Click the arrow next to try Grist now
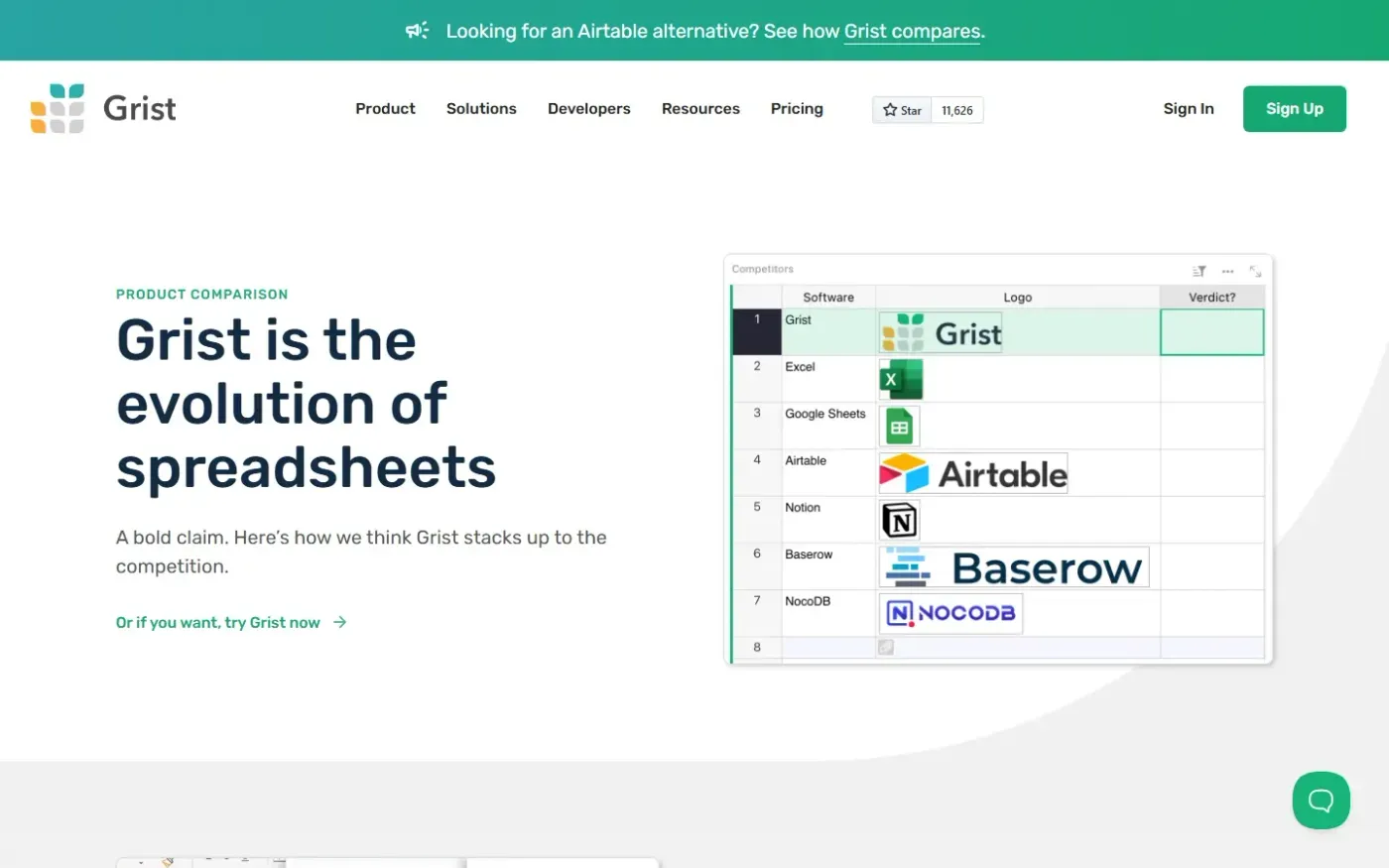 point(340,622)
